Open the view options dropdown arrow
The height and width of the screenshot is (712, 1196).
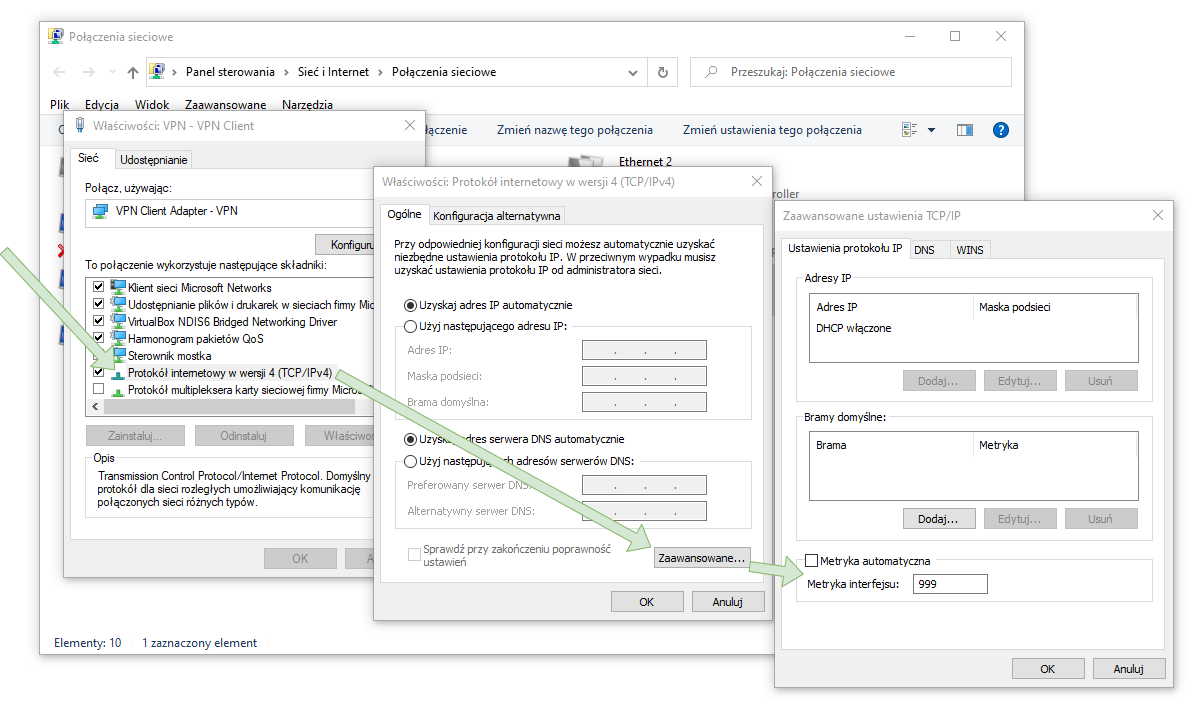click(x=932, y=130)
